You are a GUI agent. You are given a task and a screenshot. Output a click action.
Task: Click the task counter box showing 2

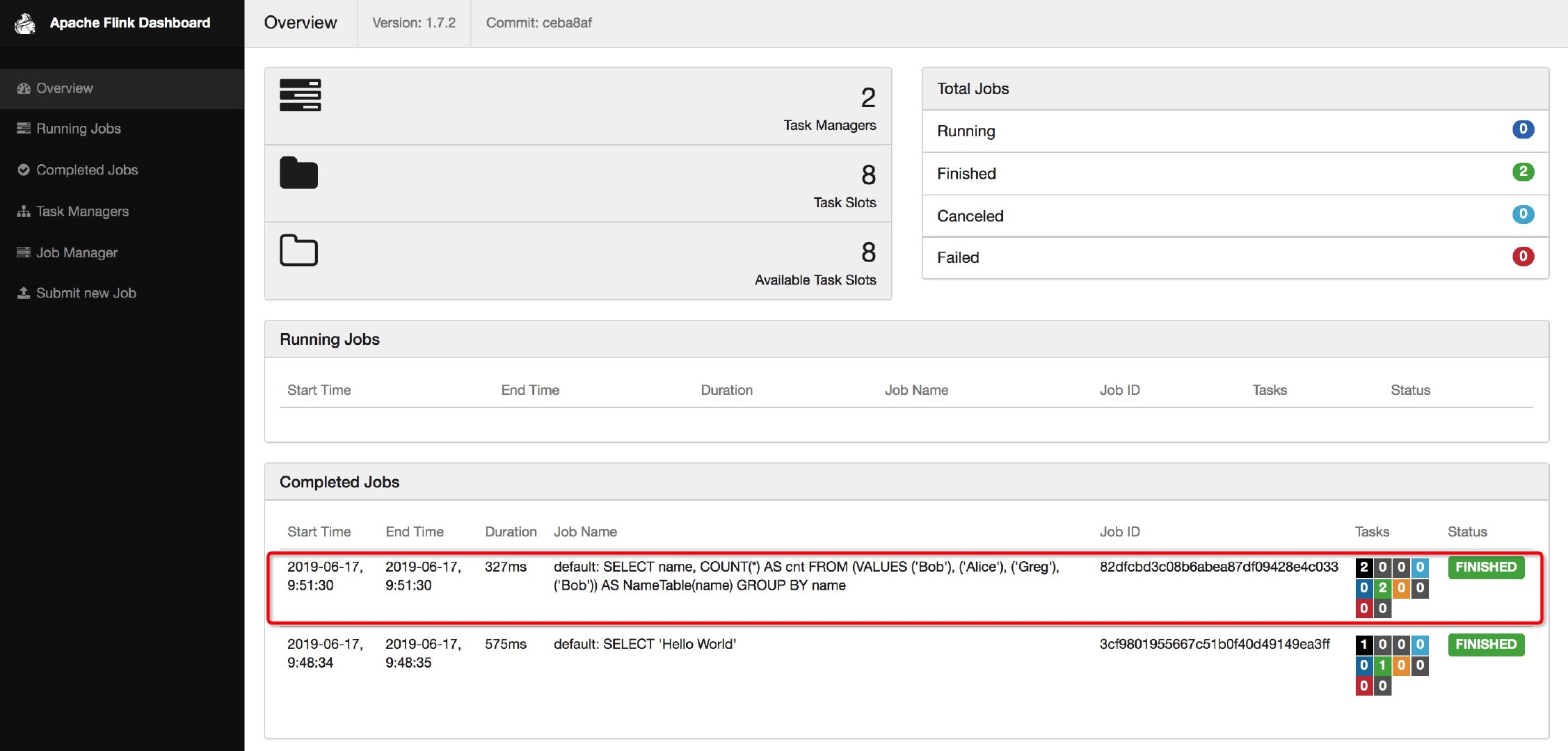click(x=1363, y=567)
